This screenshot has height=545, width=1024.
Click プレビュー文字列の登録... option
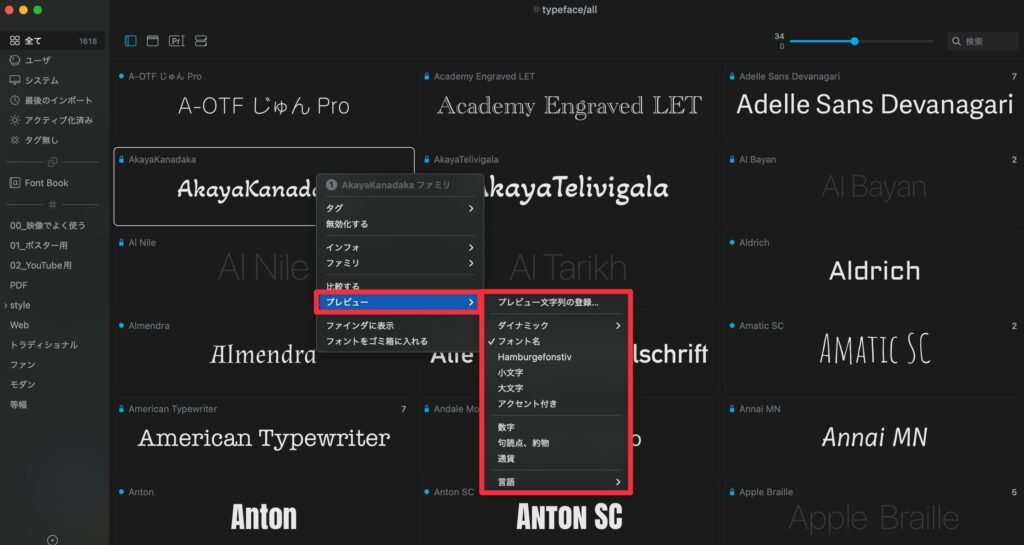(x=548, y=303)
